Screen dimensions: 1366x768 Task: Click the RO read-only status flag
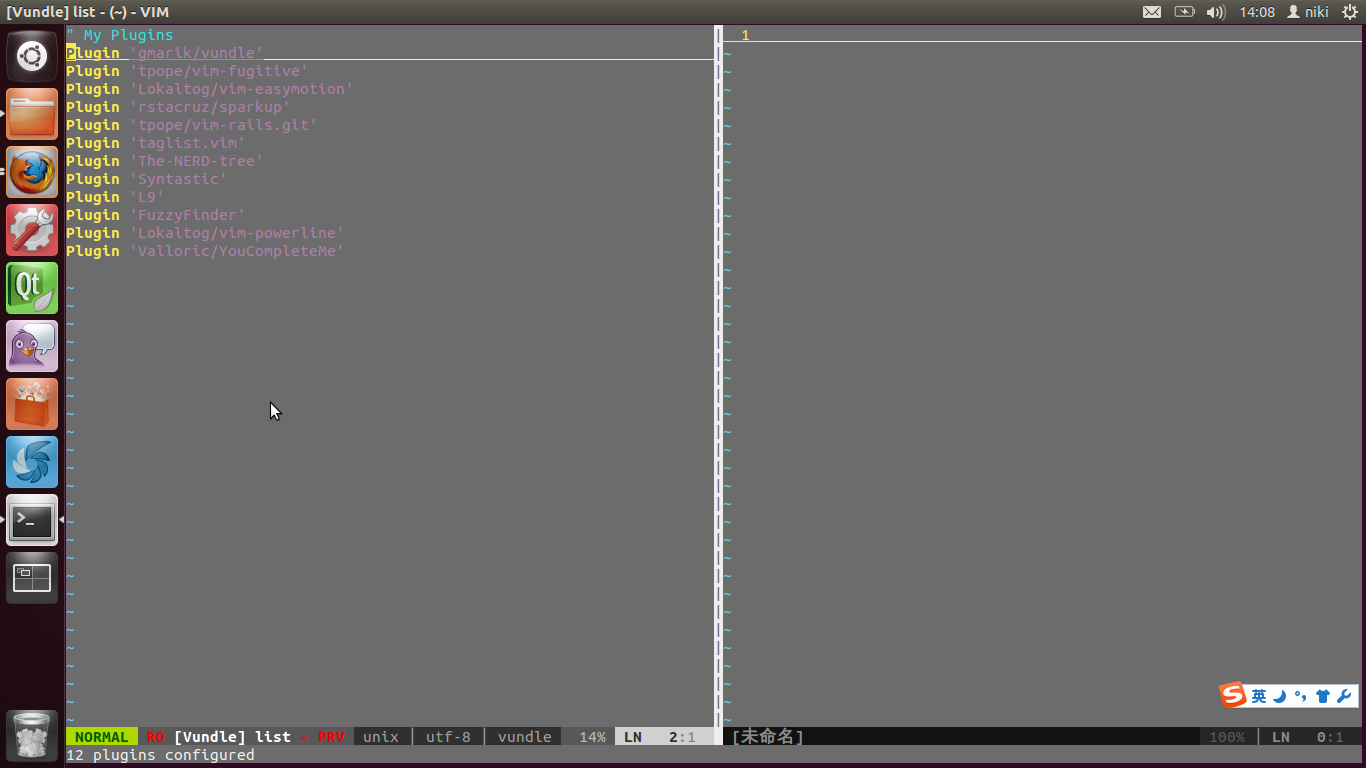[x=156, y=737]
